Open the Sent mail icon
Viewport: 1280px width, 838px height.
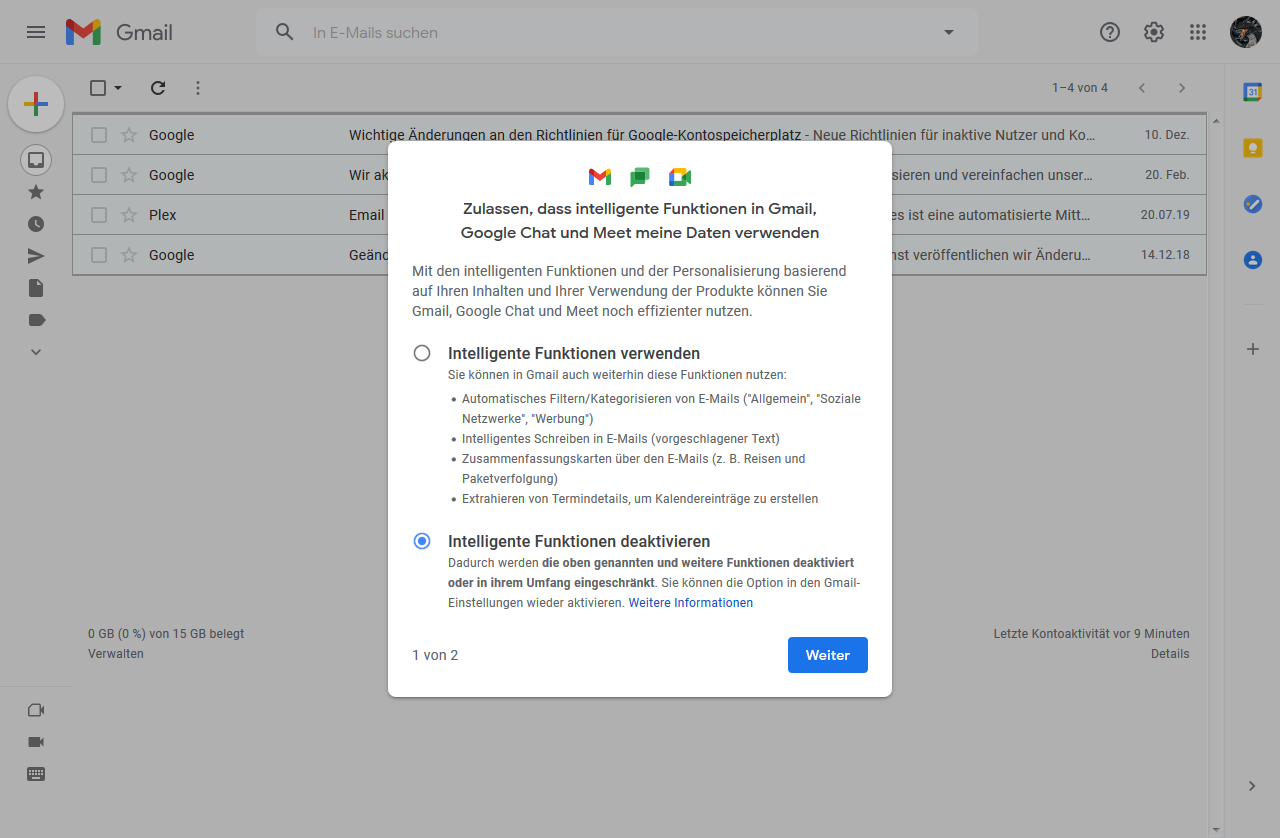click(36, 256)
